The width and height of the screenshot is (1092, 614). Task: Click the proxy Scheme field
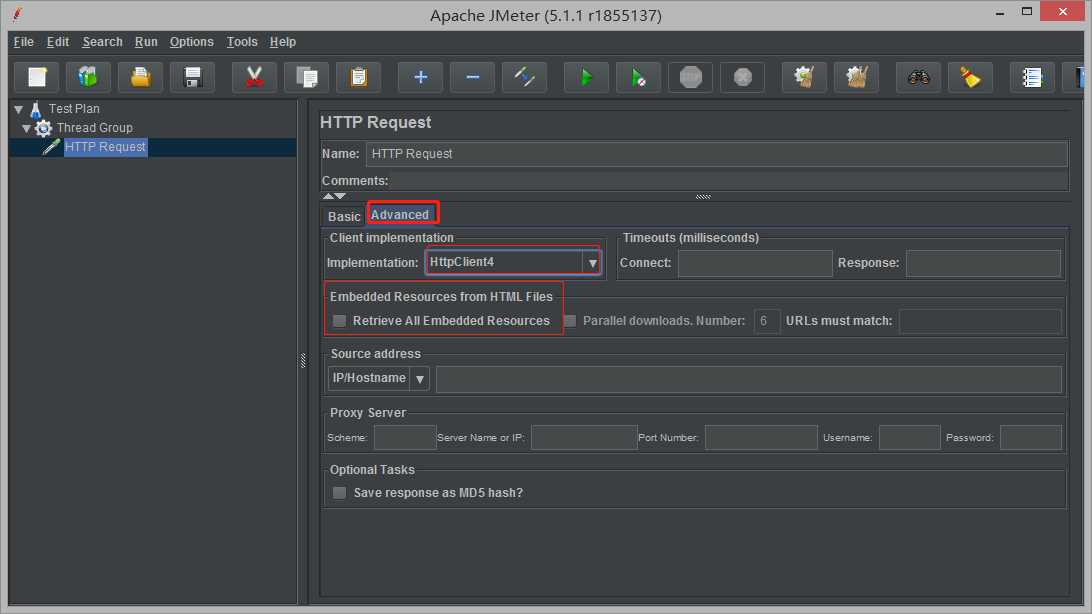405,437
